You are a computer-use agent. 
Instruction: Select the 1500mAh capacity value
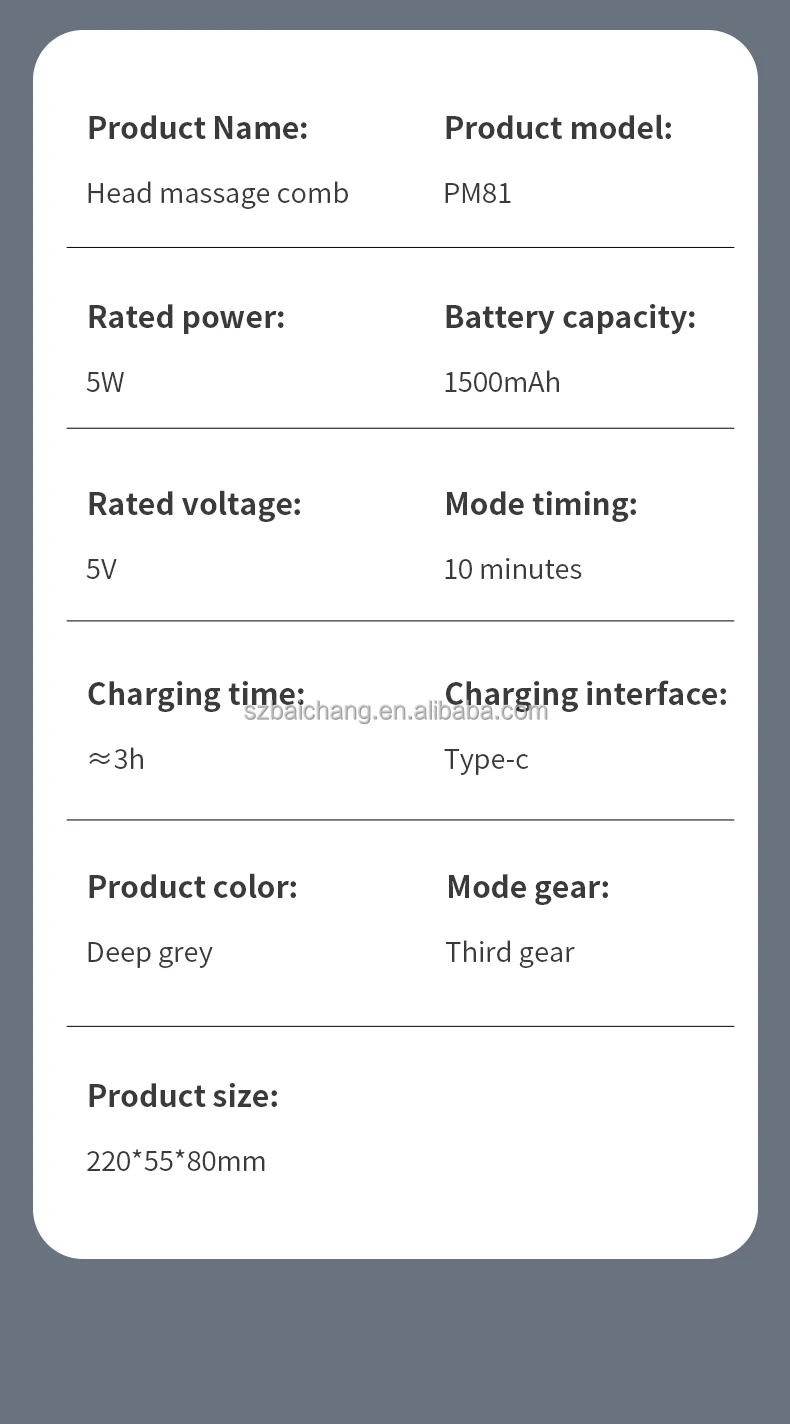(x=502, y=382)
